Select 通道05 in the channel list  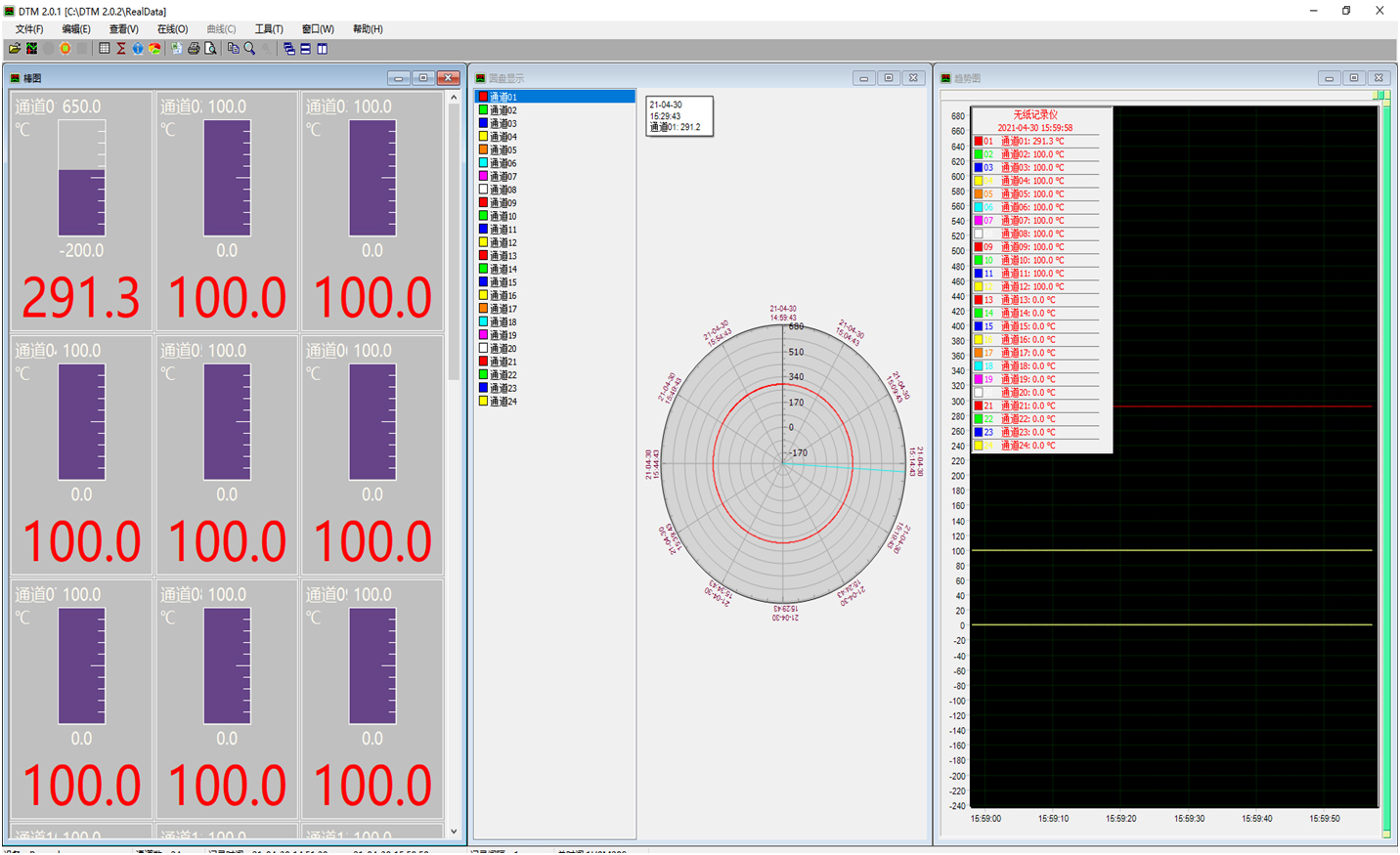503,150
